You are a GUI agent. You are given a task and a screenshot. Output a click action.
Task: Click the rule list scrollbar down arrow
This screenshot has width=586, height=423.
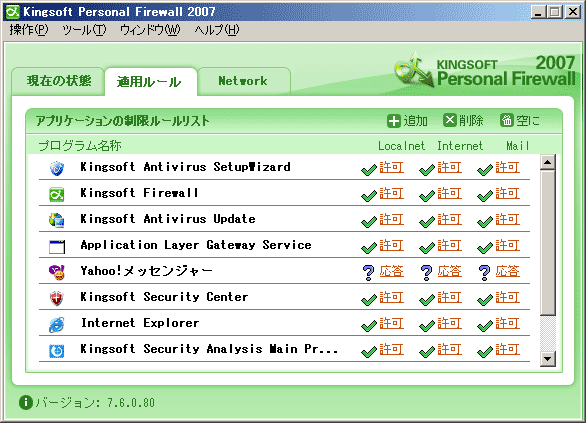click(548, 359)
